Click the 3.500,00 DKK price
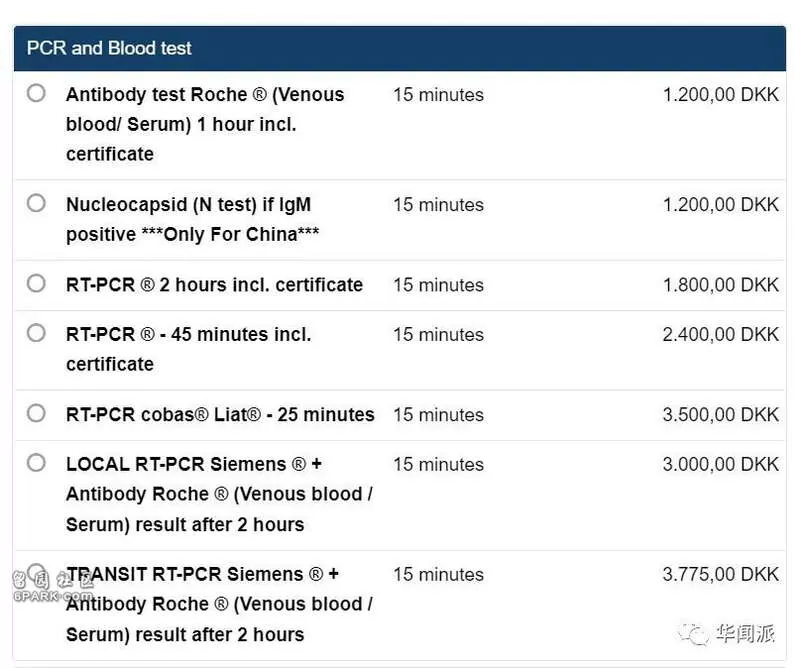This screenshot has width=800, height=668. [720, 414]
